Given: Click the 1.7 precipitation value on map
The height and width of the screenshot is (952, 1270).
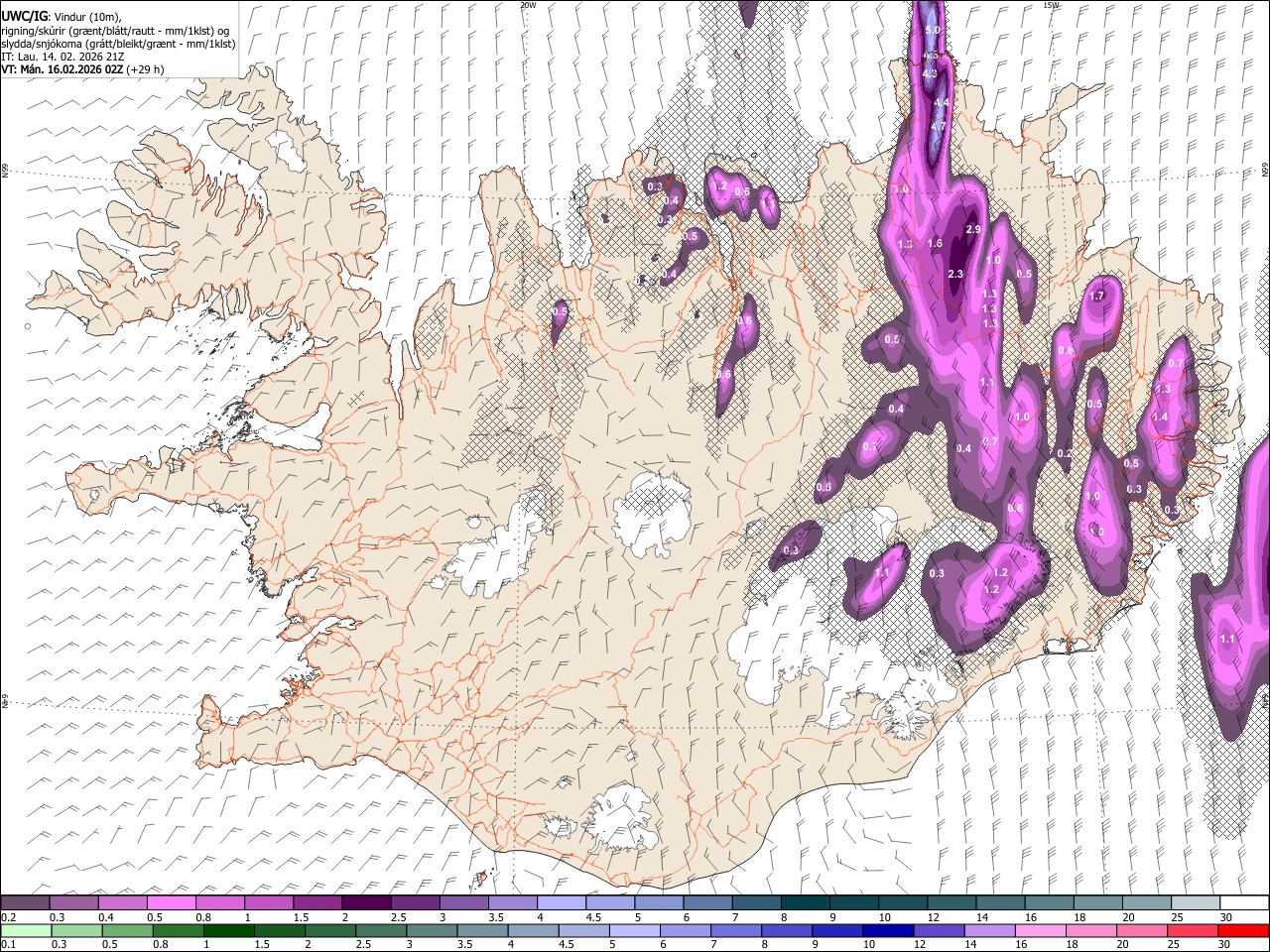Looking at the screenshot, I should click(x=1096, y=297).
